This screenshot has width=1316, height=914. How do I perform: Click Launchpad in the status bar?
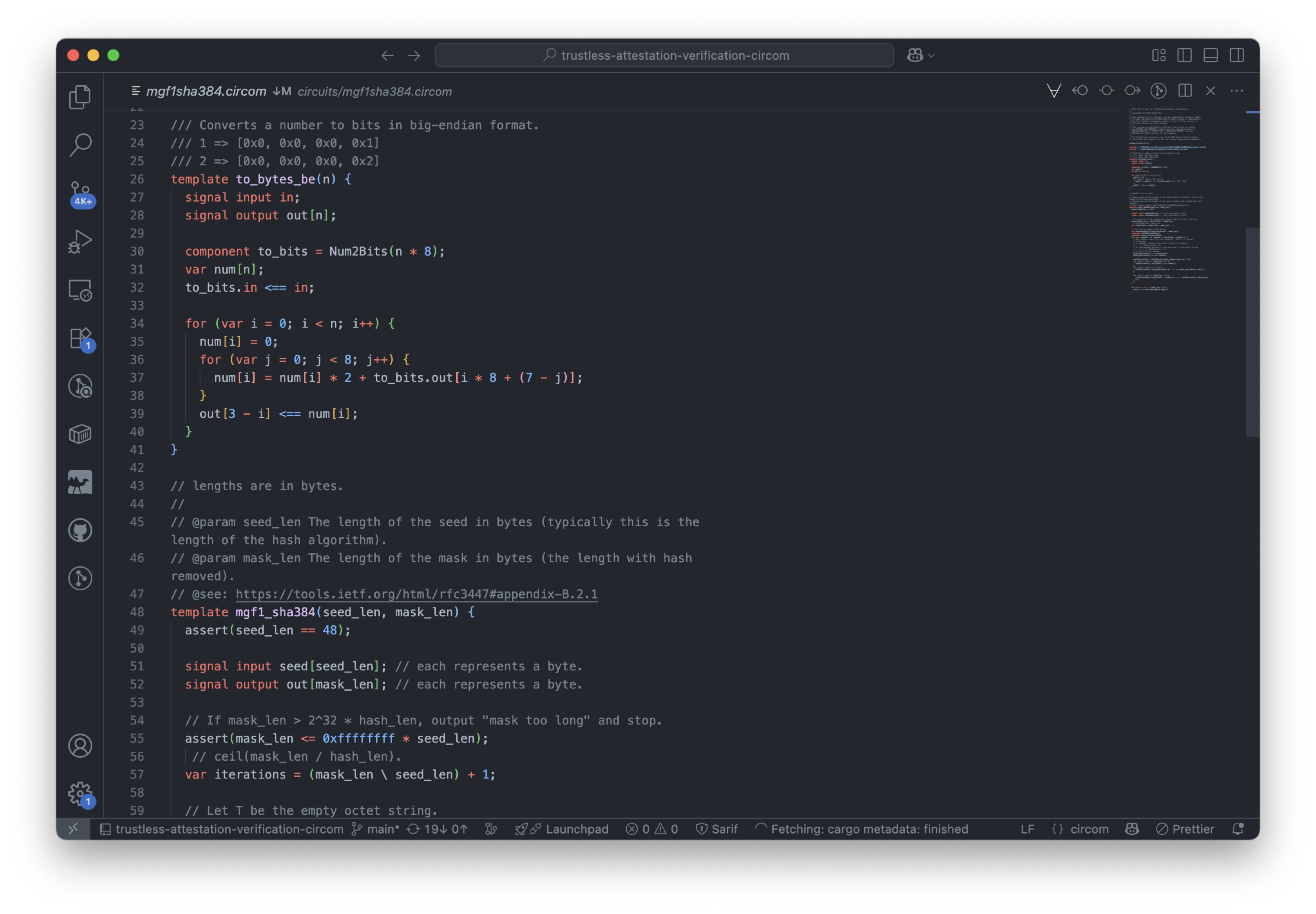[x=576, y=829]
